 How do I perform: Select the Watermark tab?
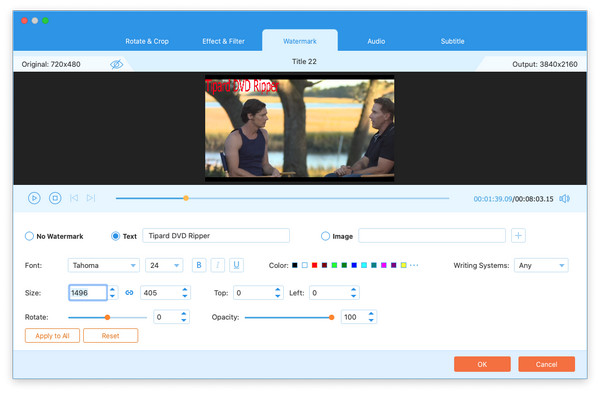click(300, 41)
